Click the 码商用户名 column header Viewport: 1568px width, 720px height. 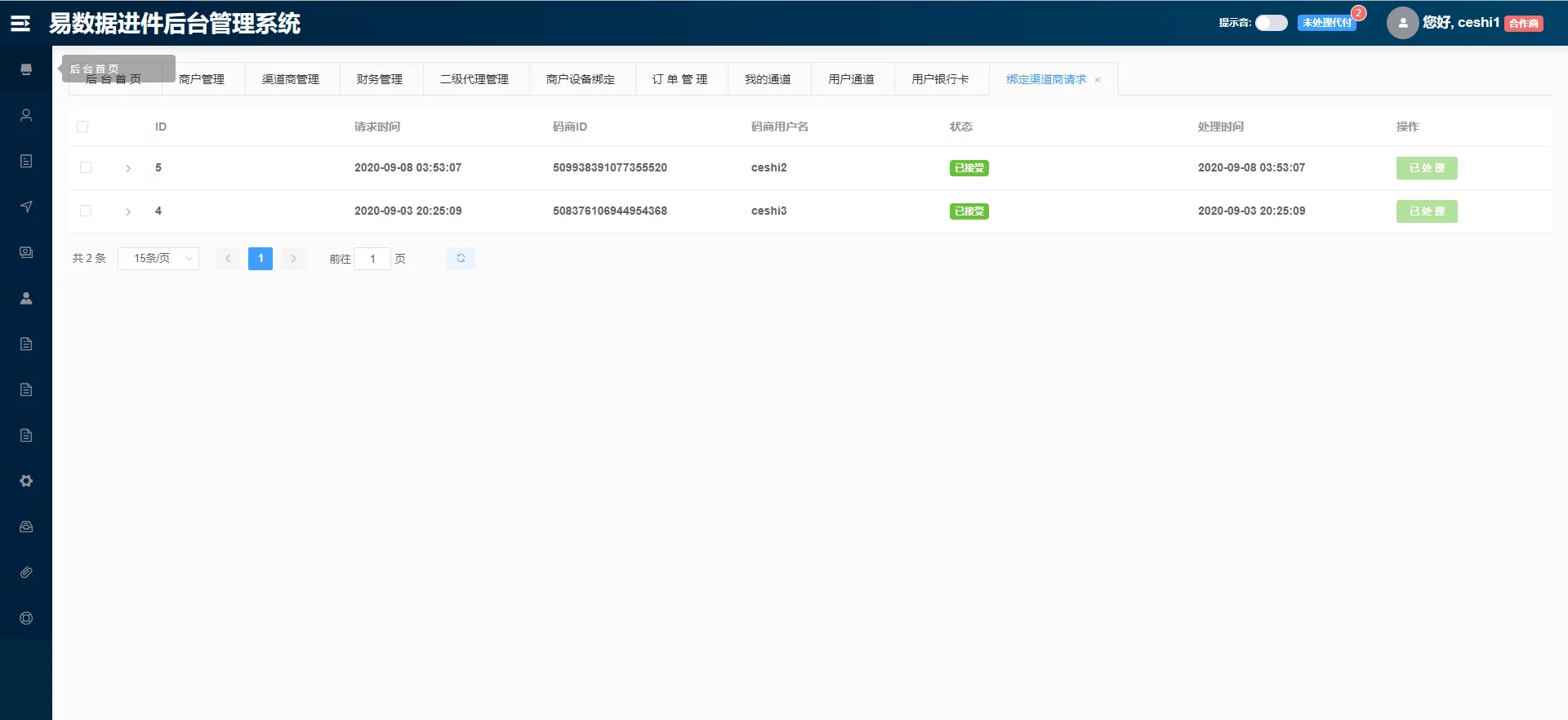tap(780, 127)
